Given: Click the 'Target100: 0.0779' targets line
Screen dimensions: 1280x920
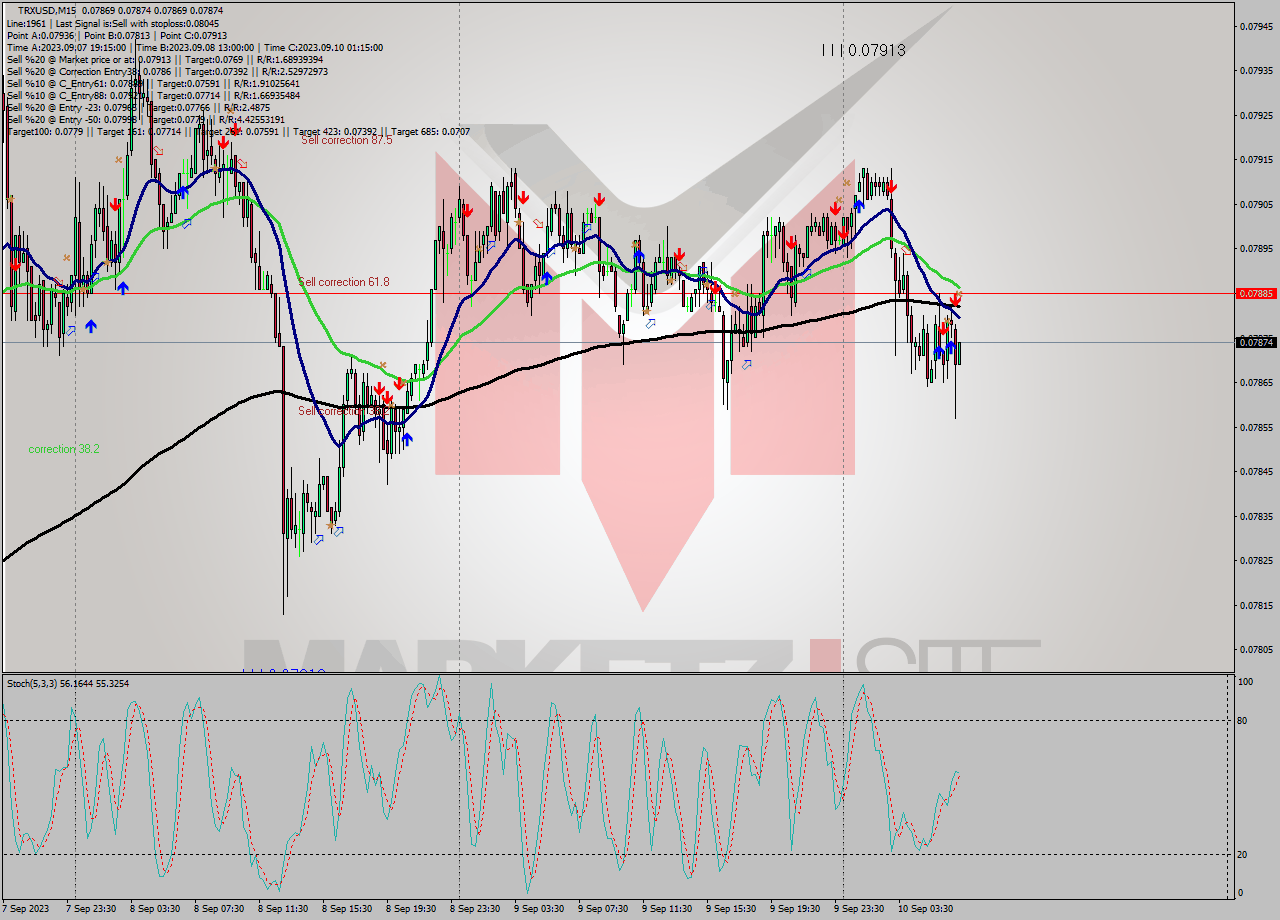Looking at the screenshot, I should click(x=238, y=131).
